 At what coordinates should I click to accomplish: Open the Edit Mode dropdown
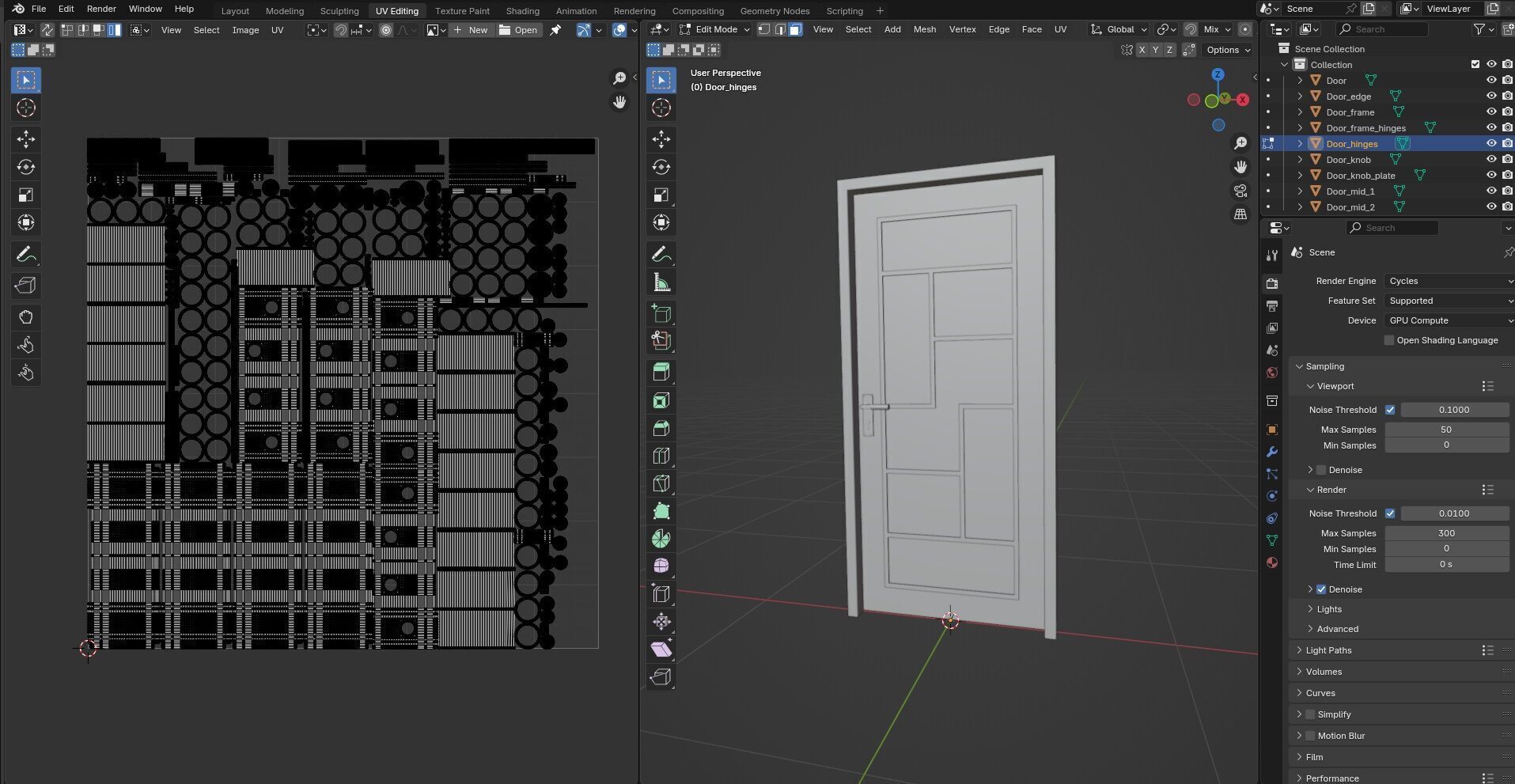click(714, 29)
